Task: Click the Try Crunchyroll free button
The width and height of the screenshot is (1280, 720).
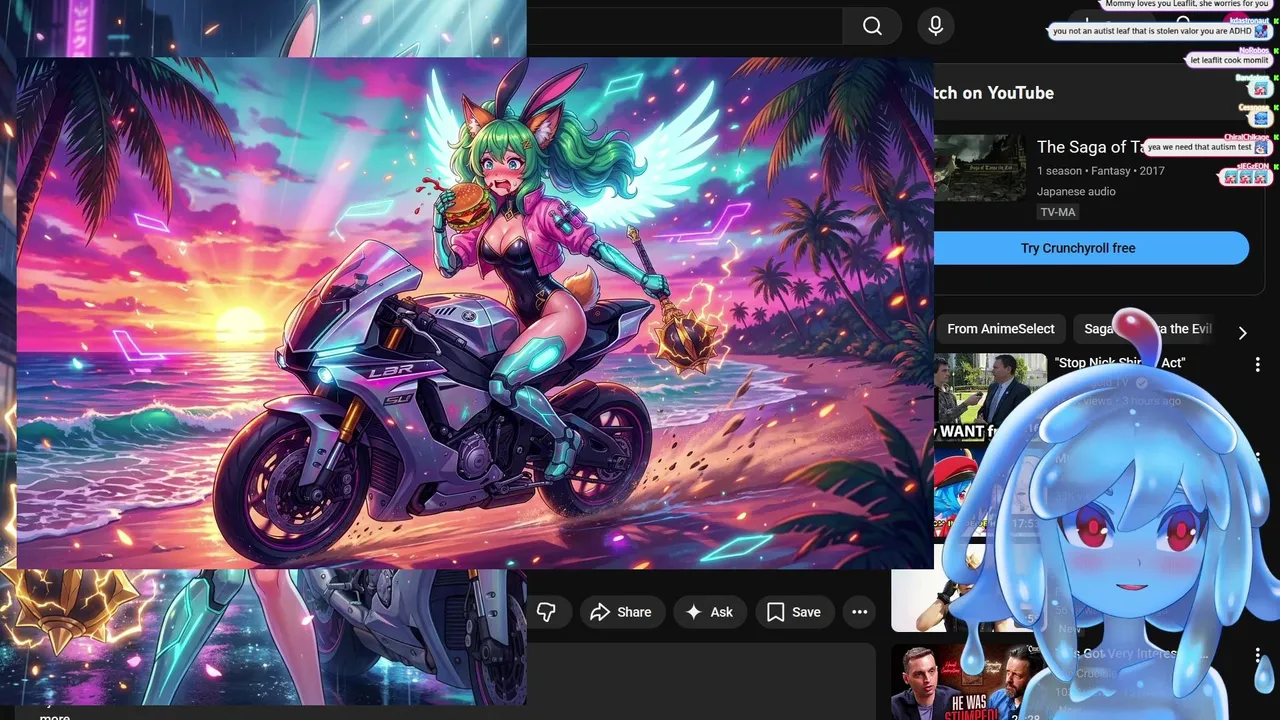Action: (1078, 248)
